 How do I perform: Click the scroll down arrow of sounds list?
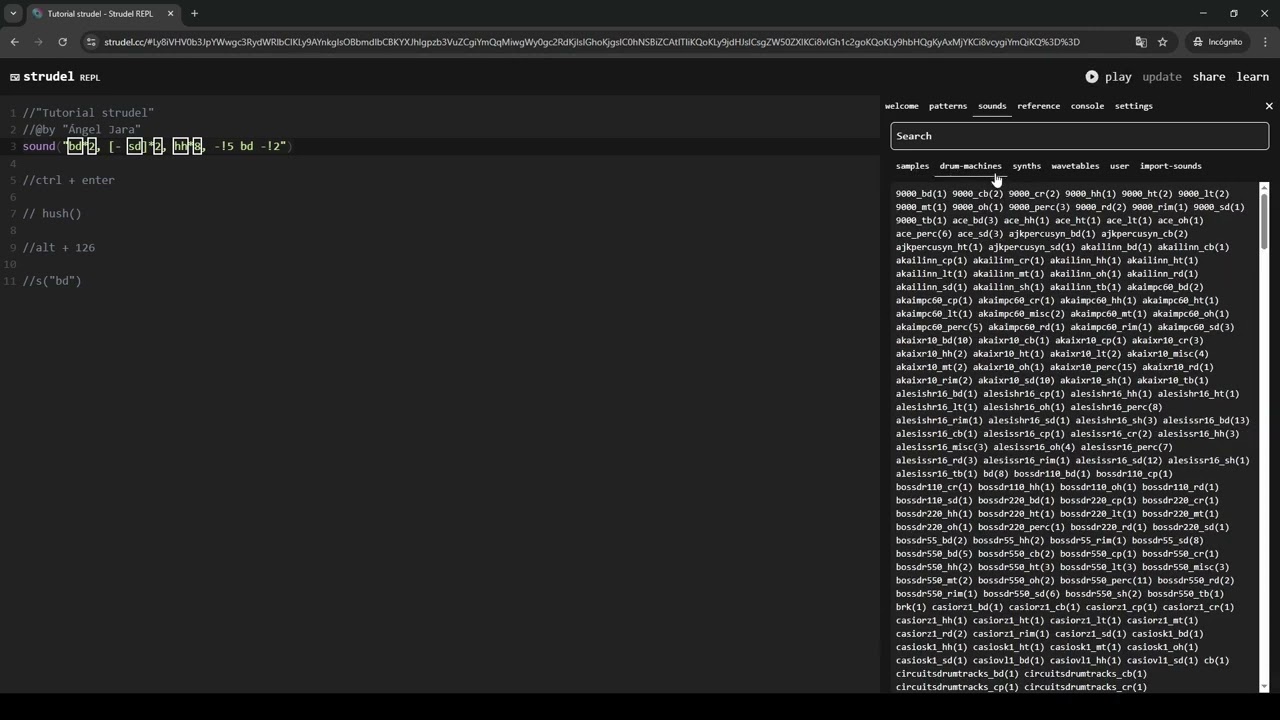click(1264, 687)
